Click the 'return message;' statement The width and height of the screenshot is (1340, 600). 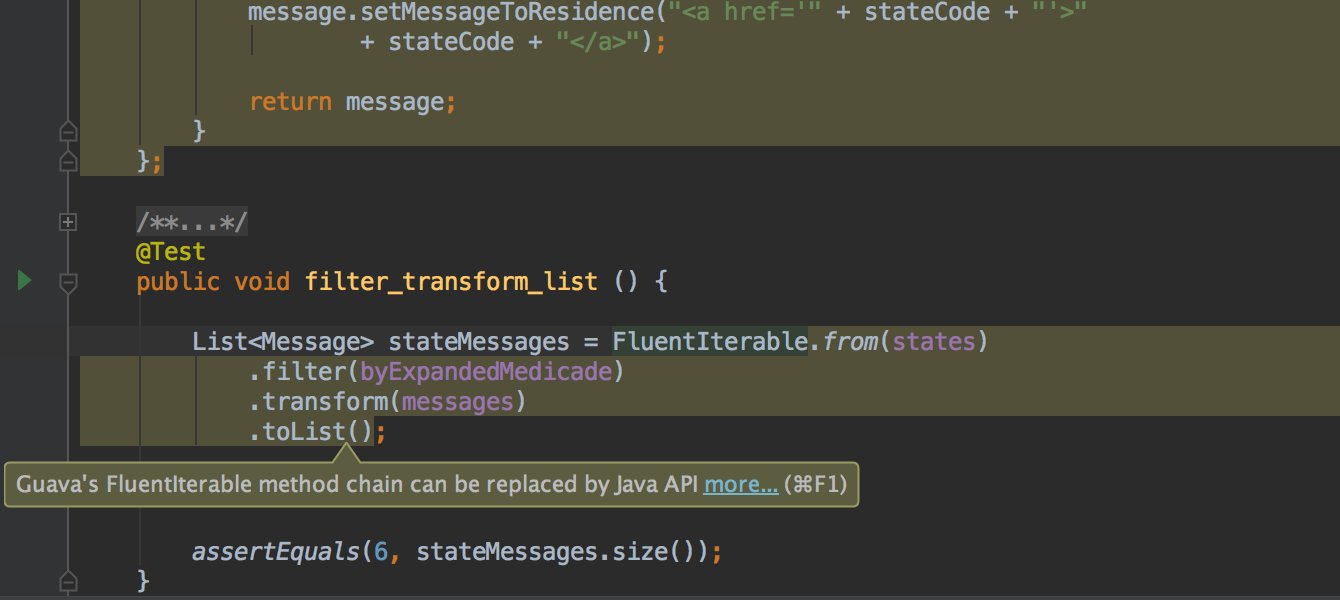(353, 102)
